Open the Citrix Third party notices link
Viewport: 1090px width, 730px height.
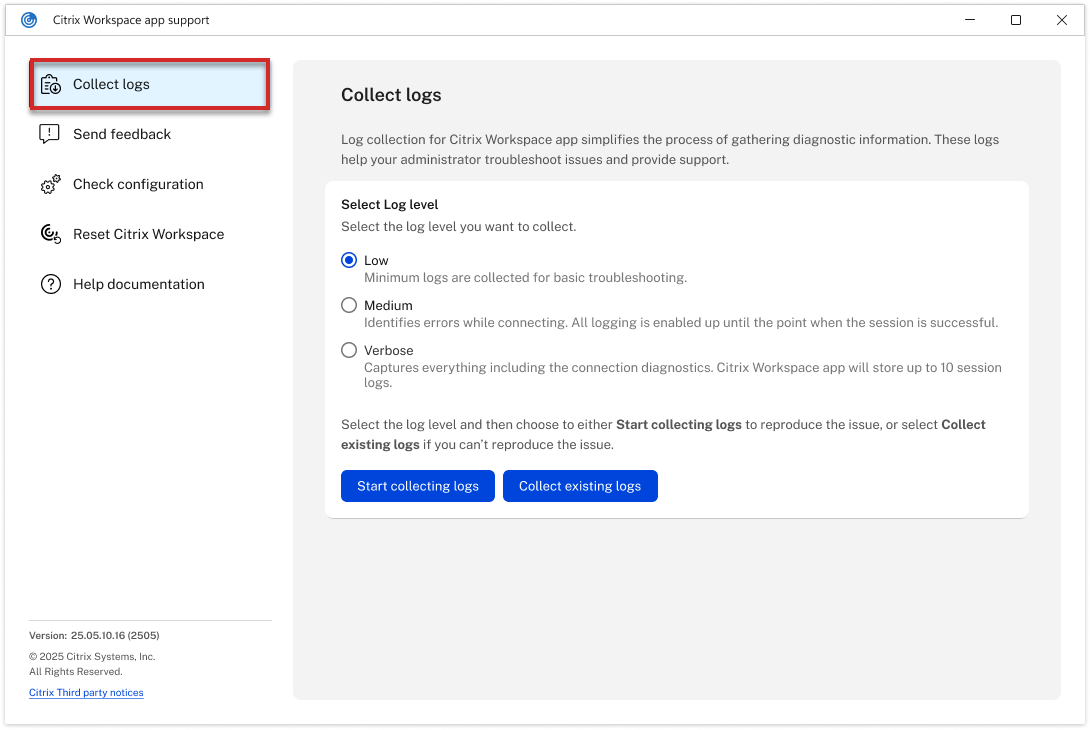coord(86,692)
